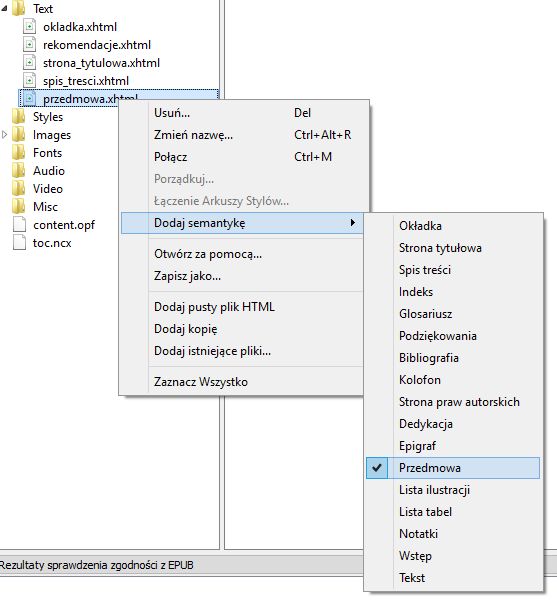Image resolution: width=557 pixels, height=602 pixels.
Task: Click the Misc folder icon
Action: pyautogui.click(x=18, y=207)
